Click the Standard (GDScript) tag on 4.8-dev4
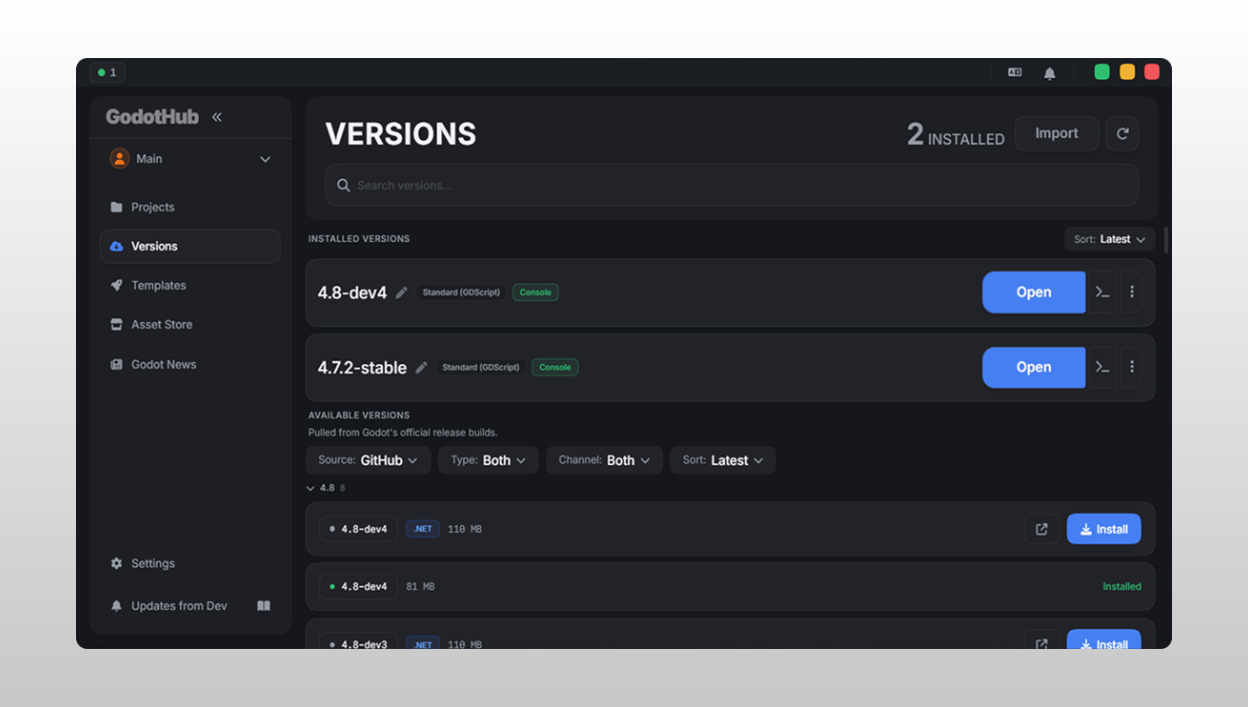The image size is (1248, 707). point(461,293)
